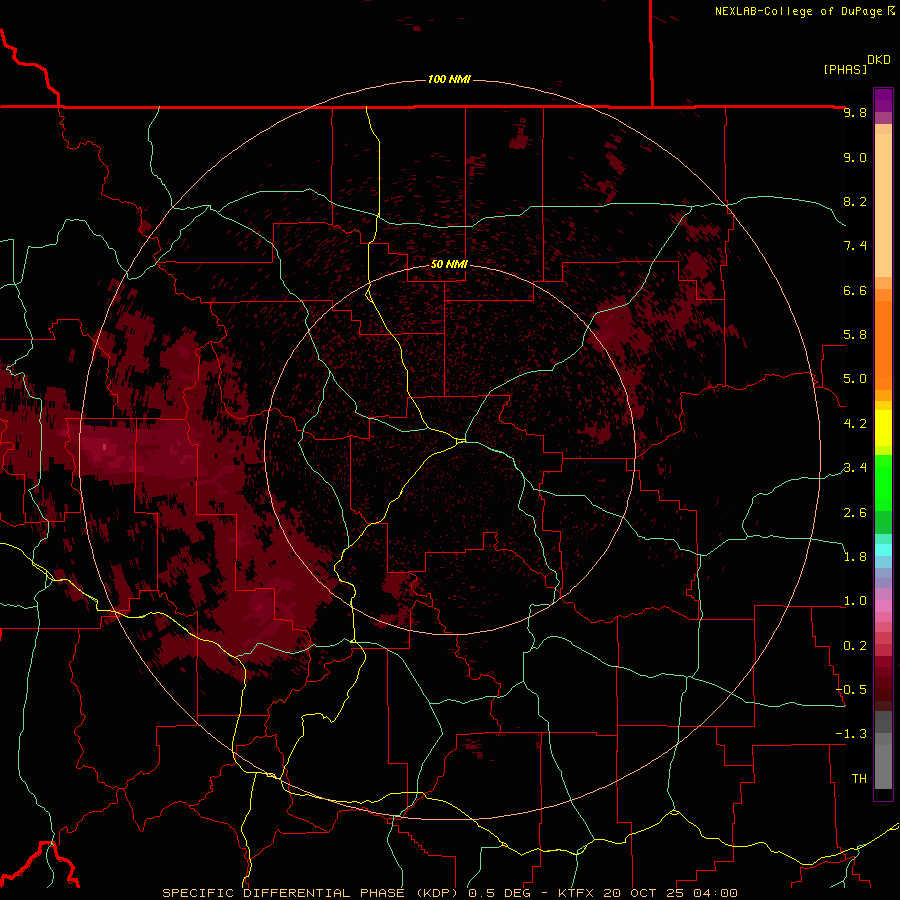Select the [PHAS] legend heading
Image resolution: width=900 pixels, height=900 pixels.
tap(845, 69)
